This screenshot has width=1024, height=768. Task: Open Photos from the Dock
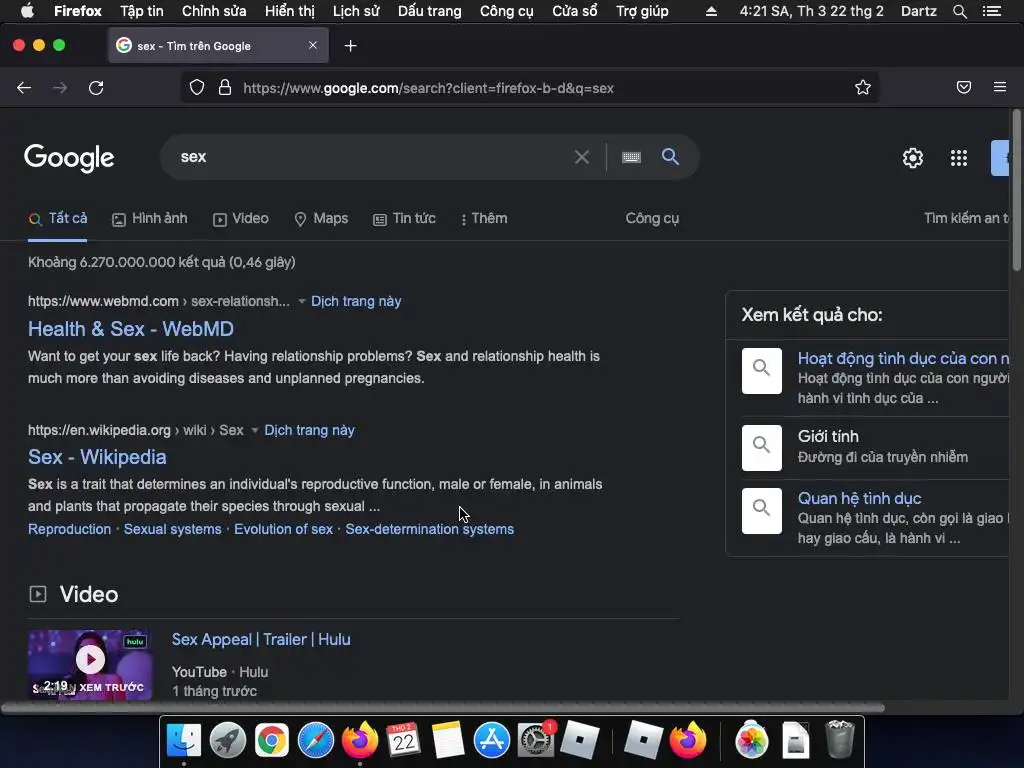752,741
